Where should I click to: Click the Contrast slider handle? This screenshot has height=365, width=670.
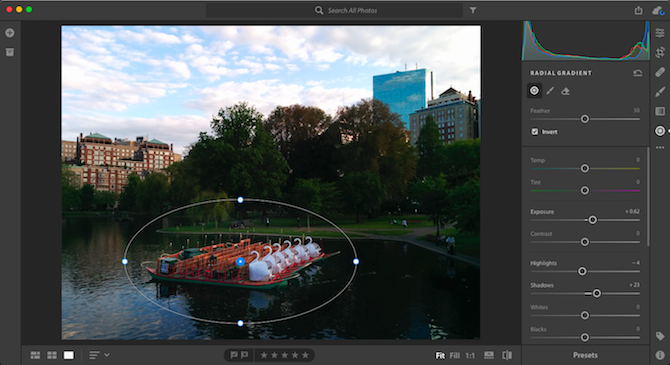tap(585, 242)
